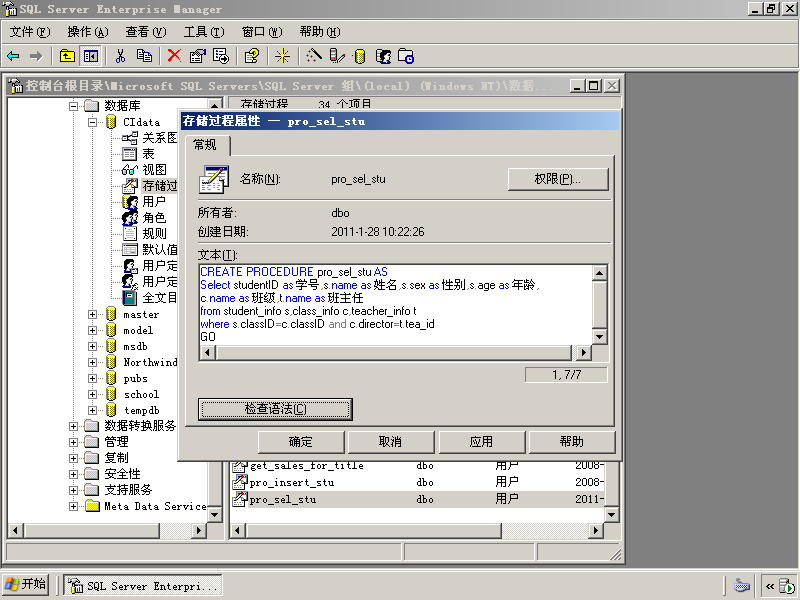
Task: Open the 查看(V) menu
Action: pos(146,32)
